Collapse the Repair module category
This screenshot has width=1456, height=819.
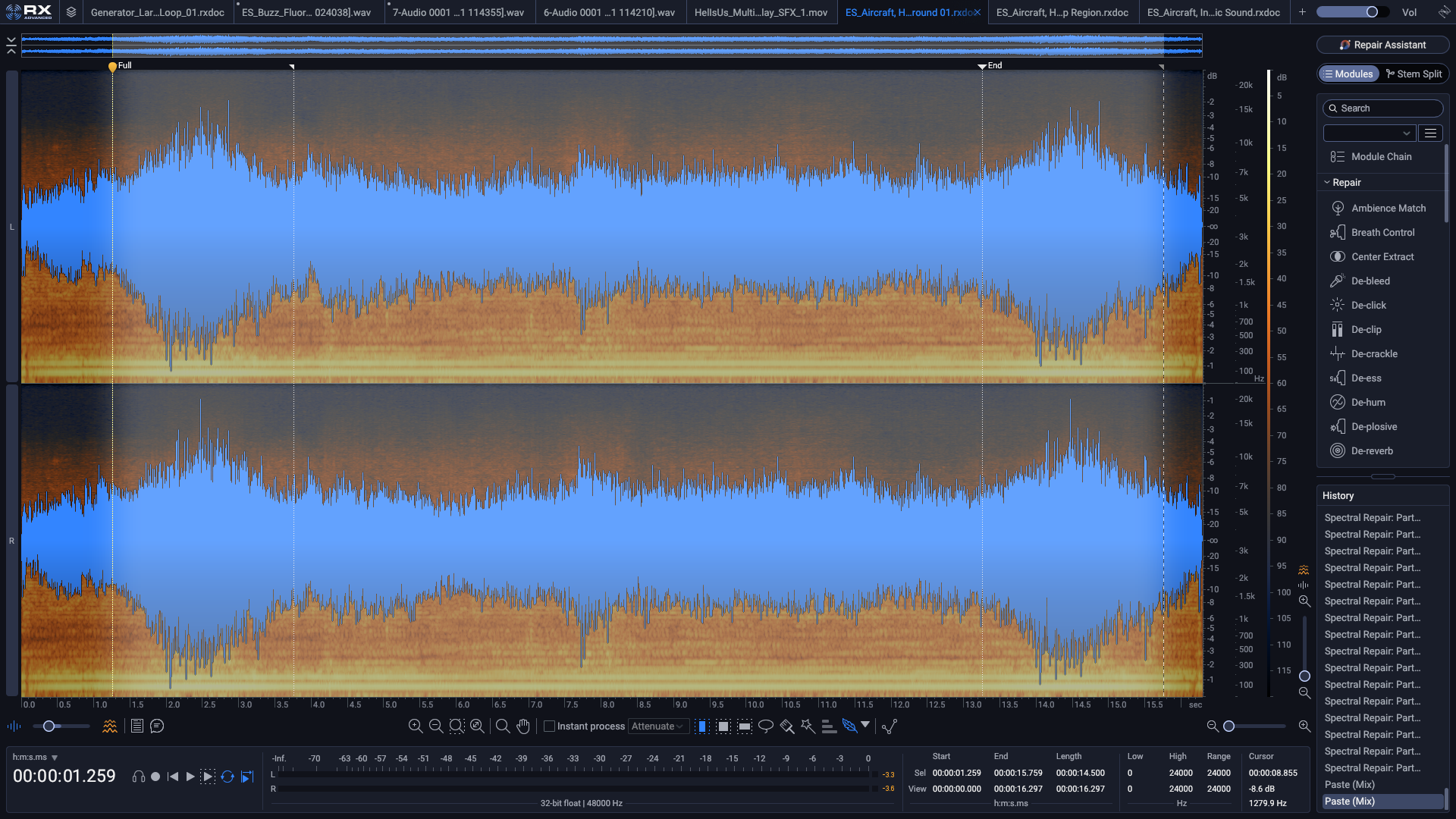[x=1327, y=182]
